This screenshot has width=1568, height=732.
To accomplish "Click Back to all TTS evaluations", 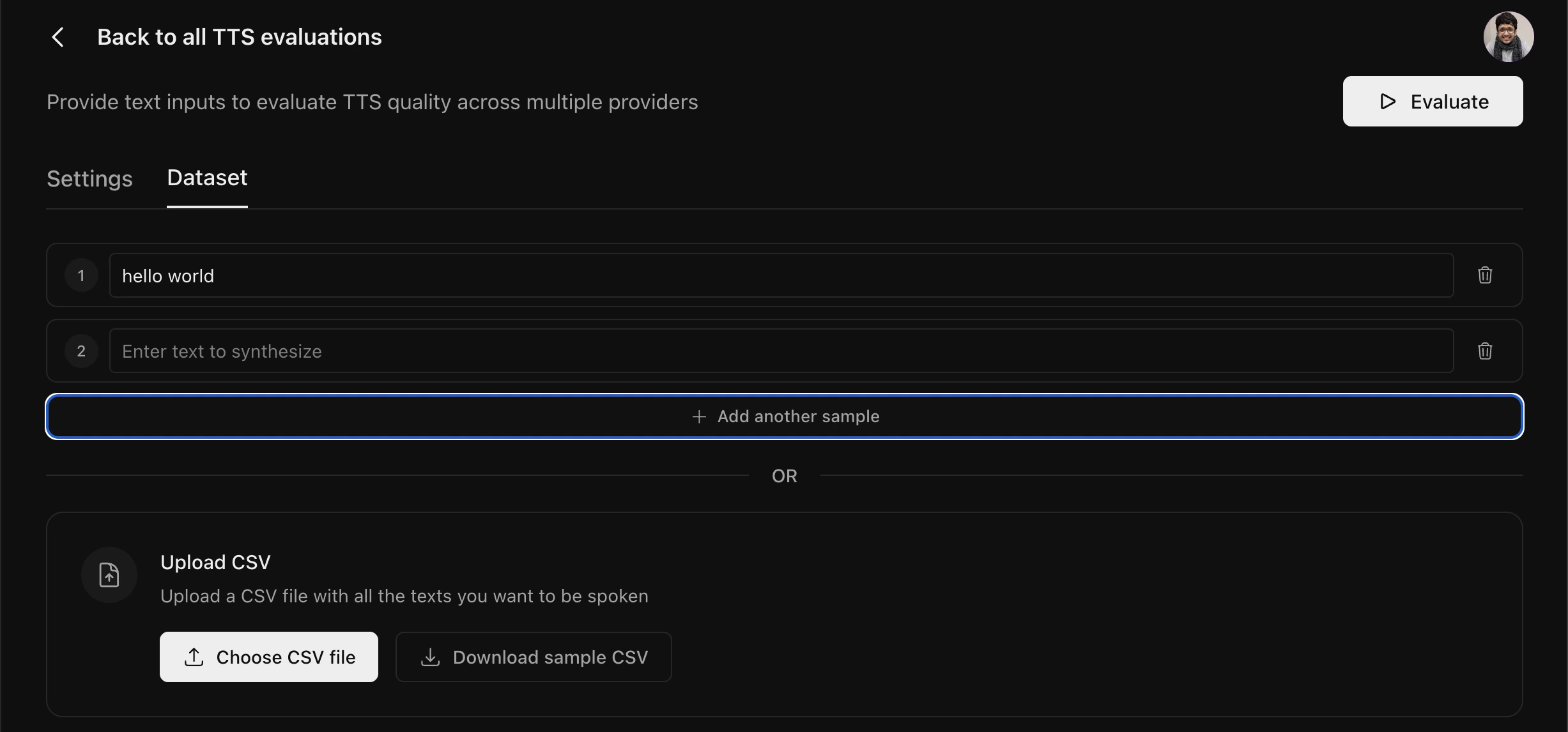I will tap(239, 36).
